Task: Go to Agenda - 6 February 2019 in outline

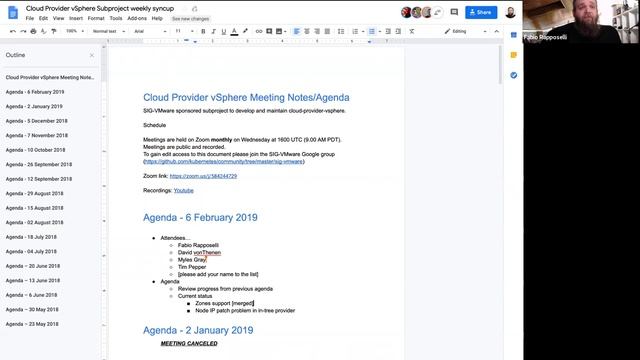Action: [35, 92]
